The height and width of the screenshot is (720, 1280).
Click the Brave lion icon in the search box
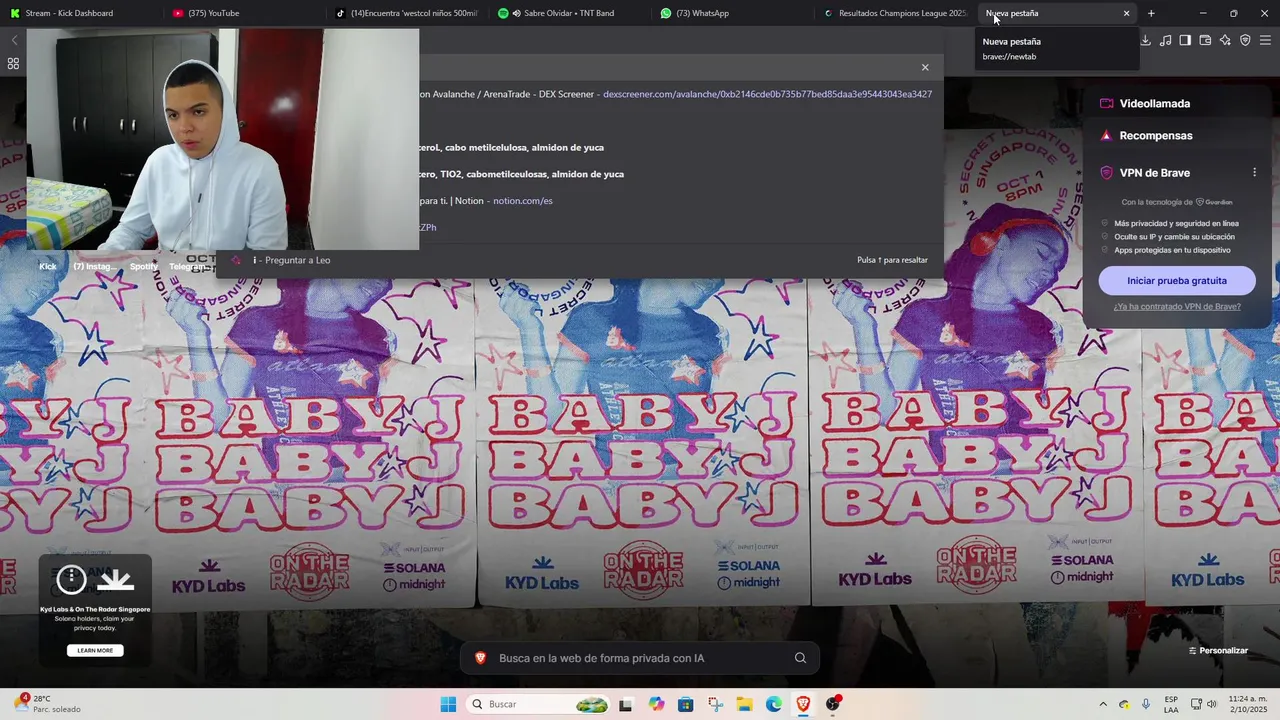point(480,658)
